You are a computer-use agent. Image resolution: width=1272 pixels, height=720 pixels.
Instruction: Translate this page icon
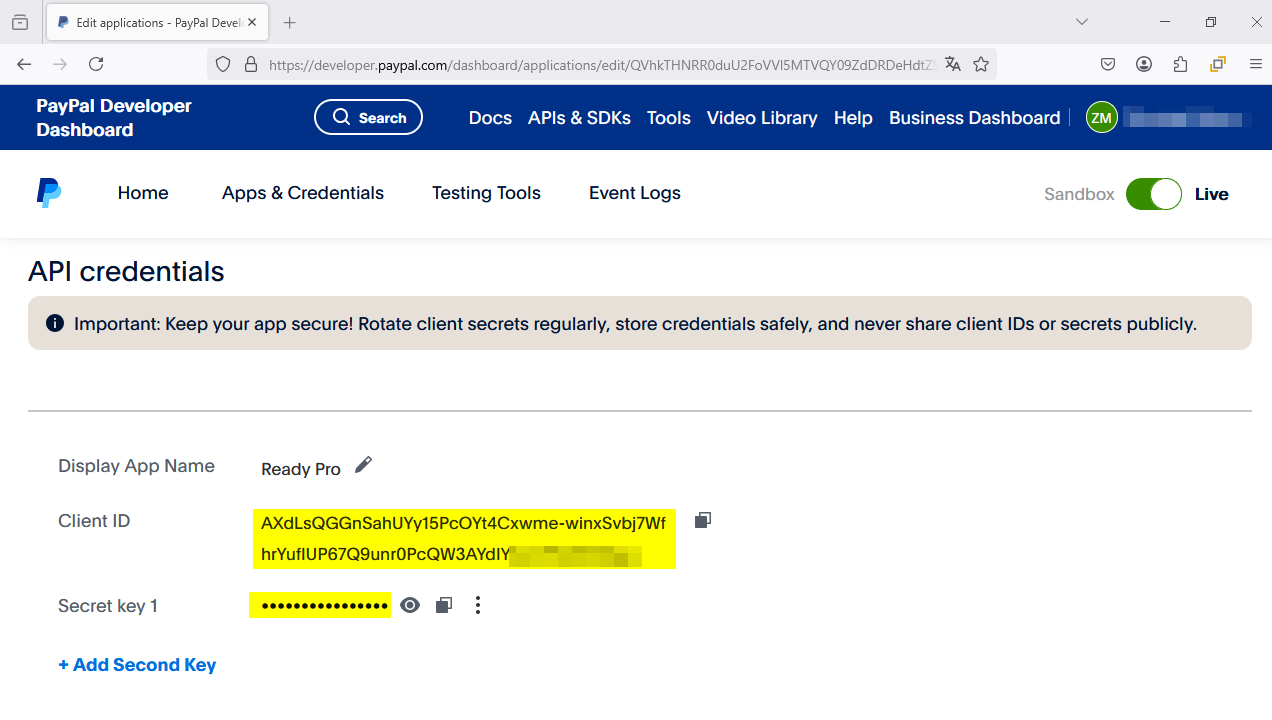pos(953,64)
